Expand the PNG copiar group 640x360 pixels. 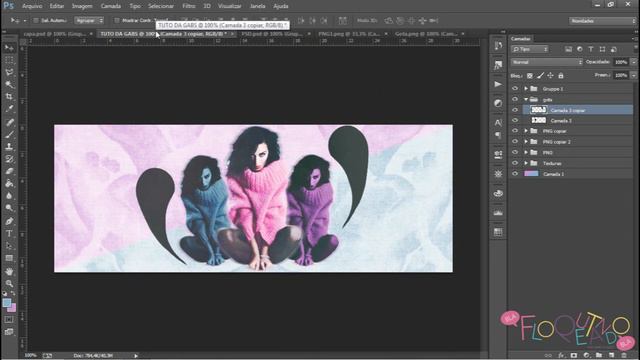coord(526,131)
